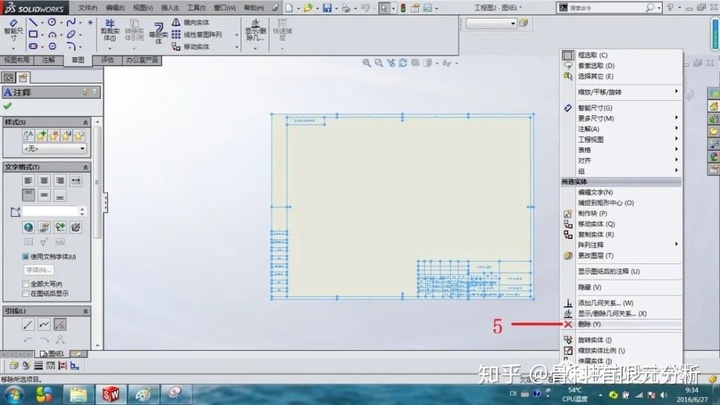
Task: Click the 图纸1 sheet tab at the bottom
Action: (x=52, y=354)
